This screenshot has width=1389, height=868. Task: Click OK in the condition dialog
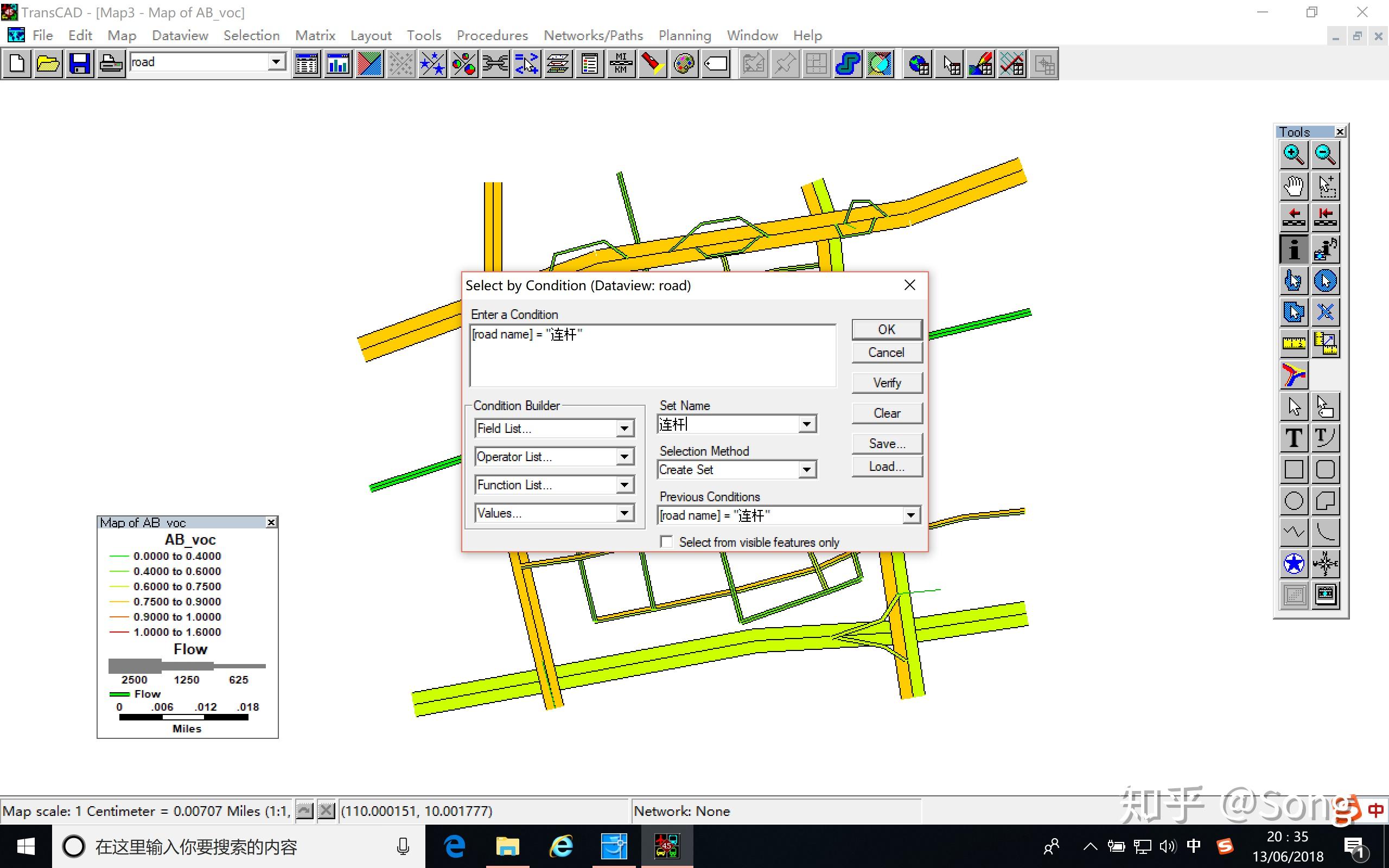886,329
